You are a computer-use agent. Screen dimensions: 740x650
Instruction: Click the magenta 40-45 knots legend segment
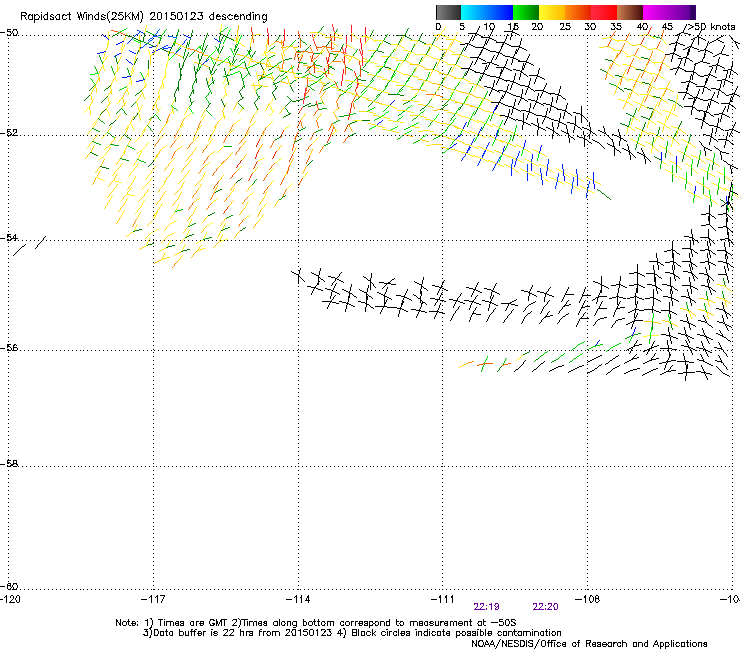tap(656, 12)
